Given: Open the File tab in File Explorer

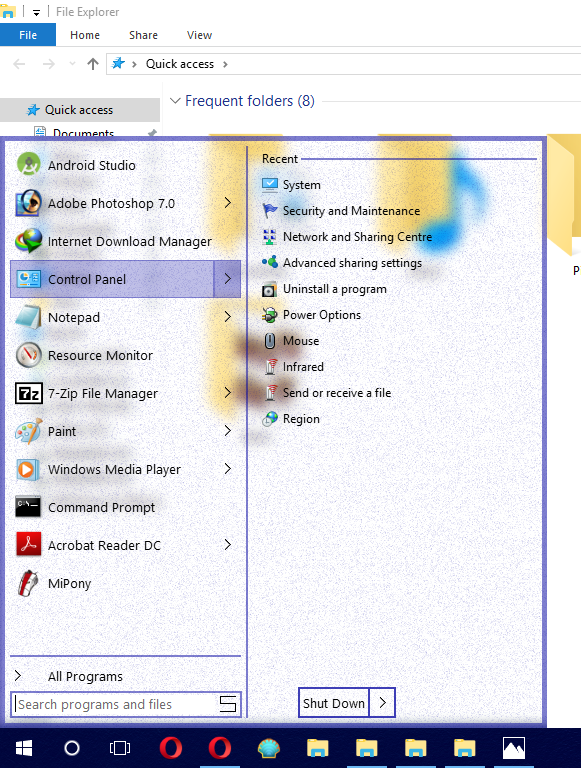Looking at the screenshot, I should click(28, 35).
